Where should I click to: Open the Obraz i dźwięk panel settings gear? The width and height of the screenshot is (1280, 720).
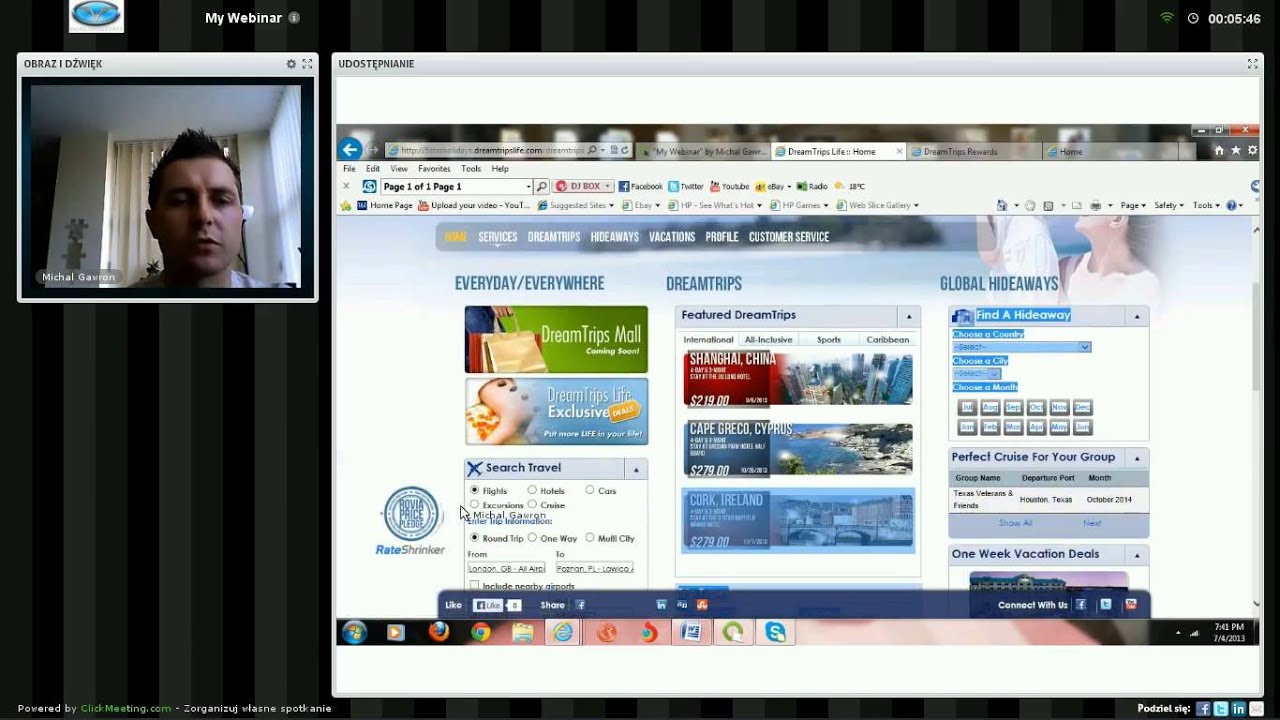point(291,64)
